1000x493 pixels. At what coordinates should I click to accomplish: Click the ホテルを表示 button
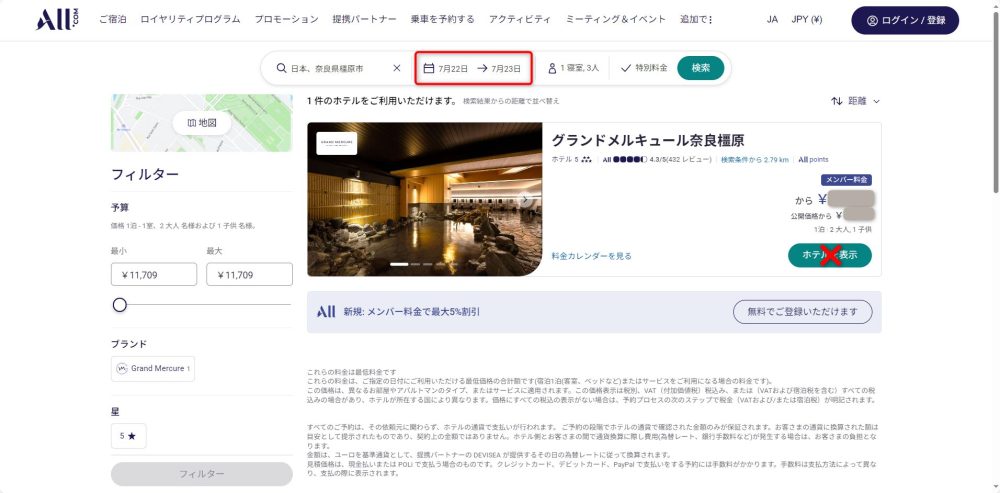click(x=830, y=255)
